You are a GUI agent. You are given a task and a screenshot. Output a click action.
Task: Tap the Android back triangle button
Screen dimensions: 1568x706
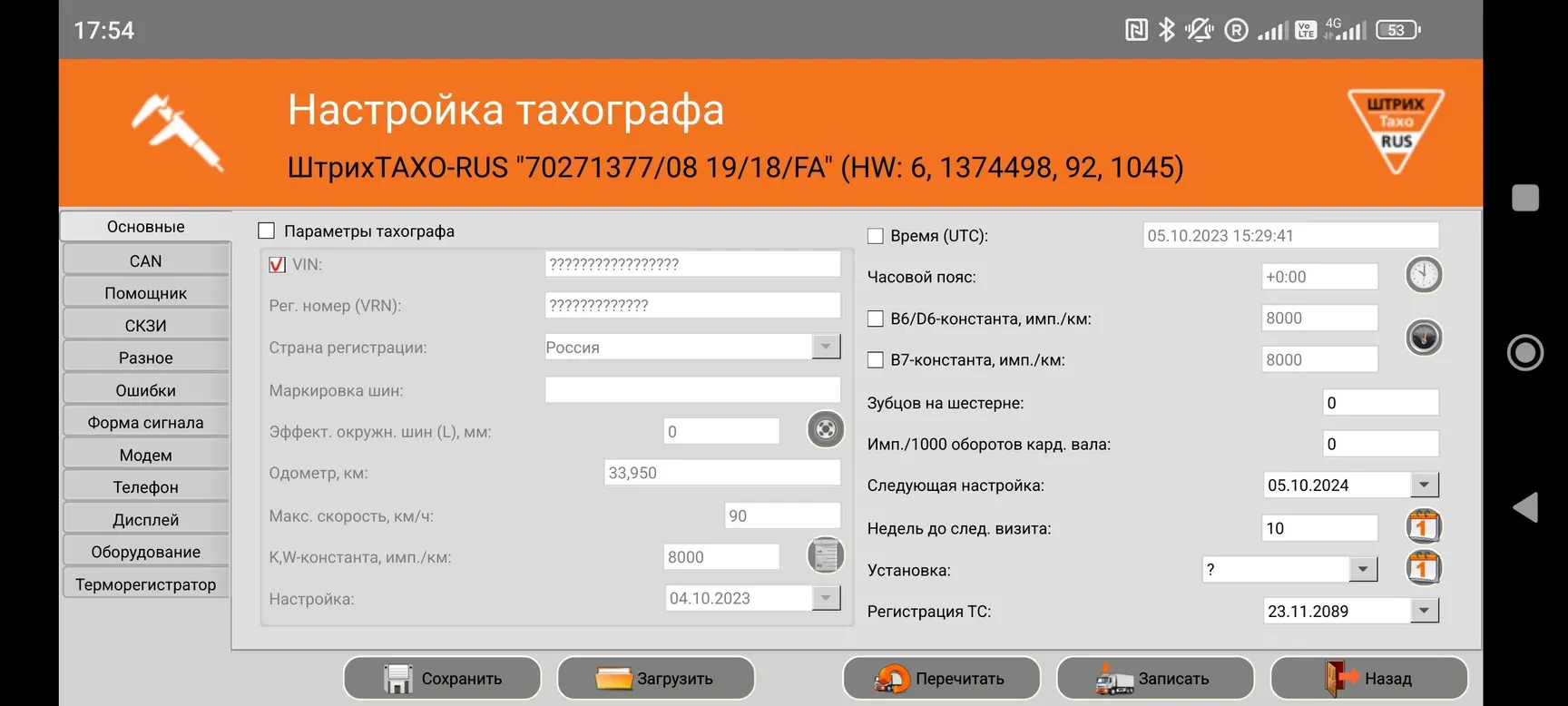[x=1525, y=507]
